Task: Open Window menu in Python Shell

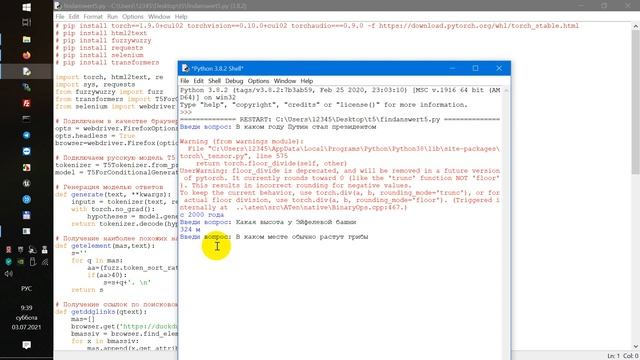Action: (x=284, y=81)
